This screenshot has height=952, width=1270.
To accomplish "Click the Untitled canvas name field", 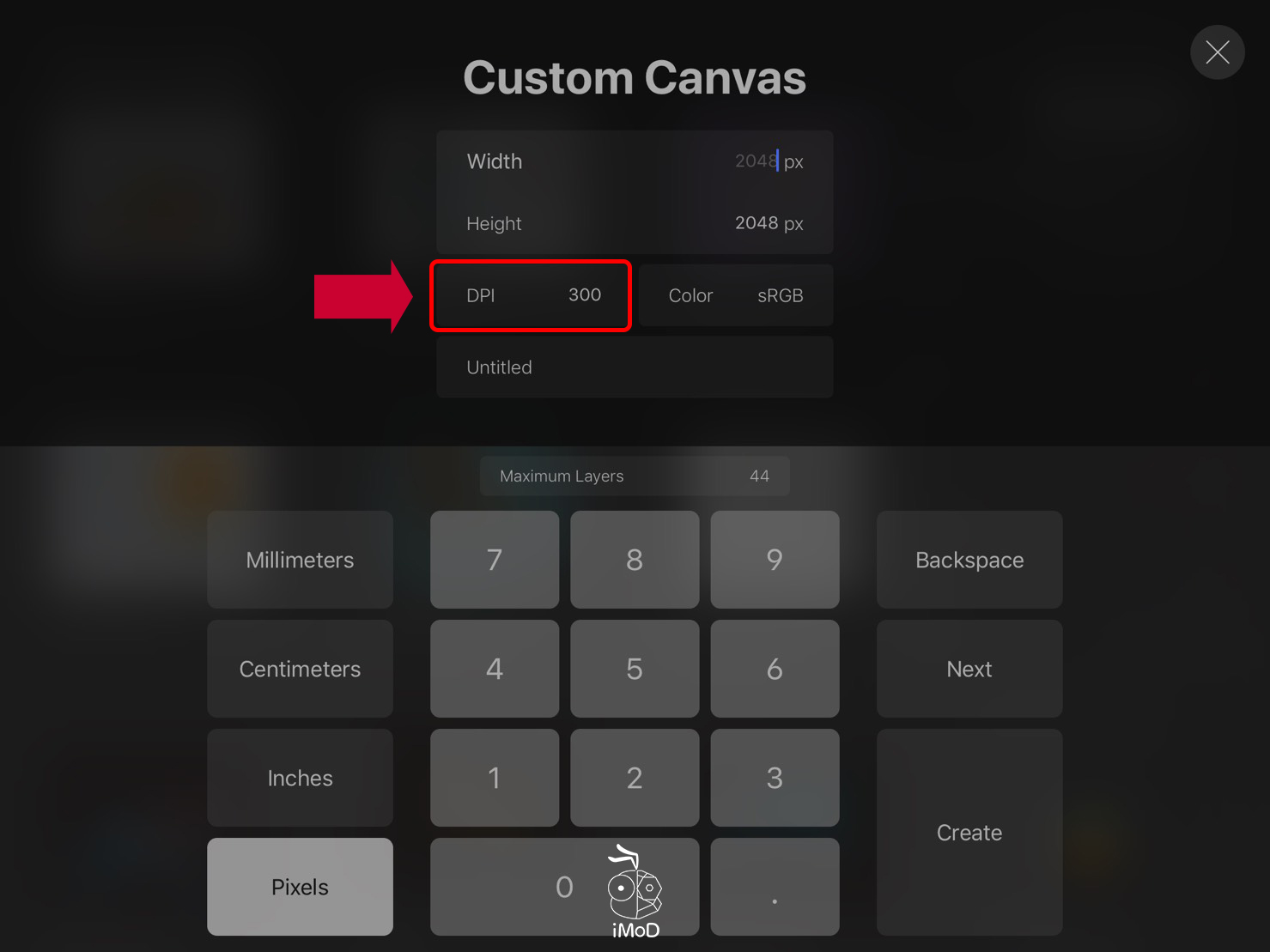I will pyautogui.click(x=635, y=367).
